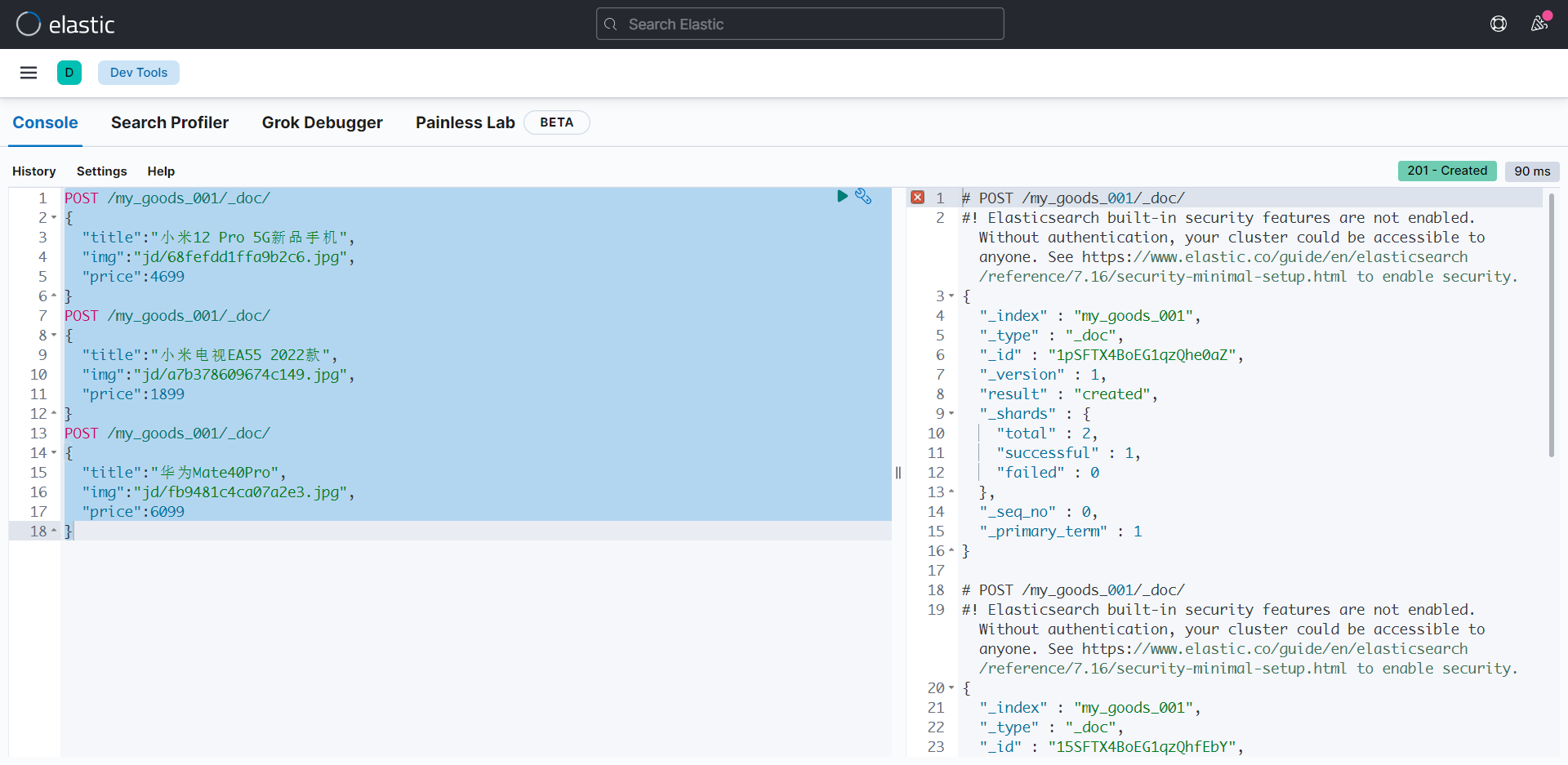Run the request with the play icon
1568x765 pixels.
pyautogui.click(x=842, y=196)
